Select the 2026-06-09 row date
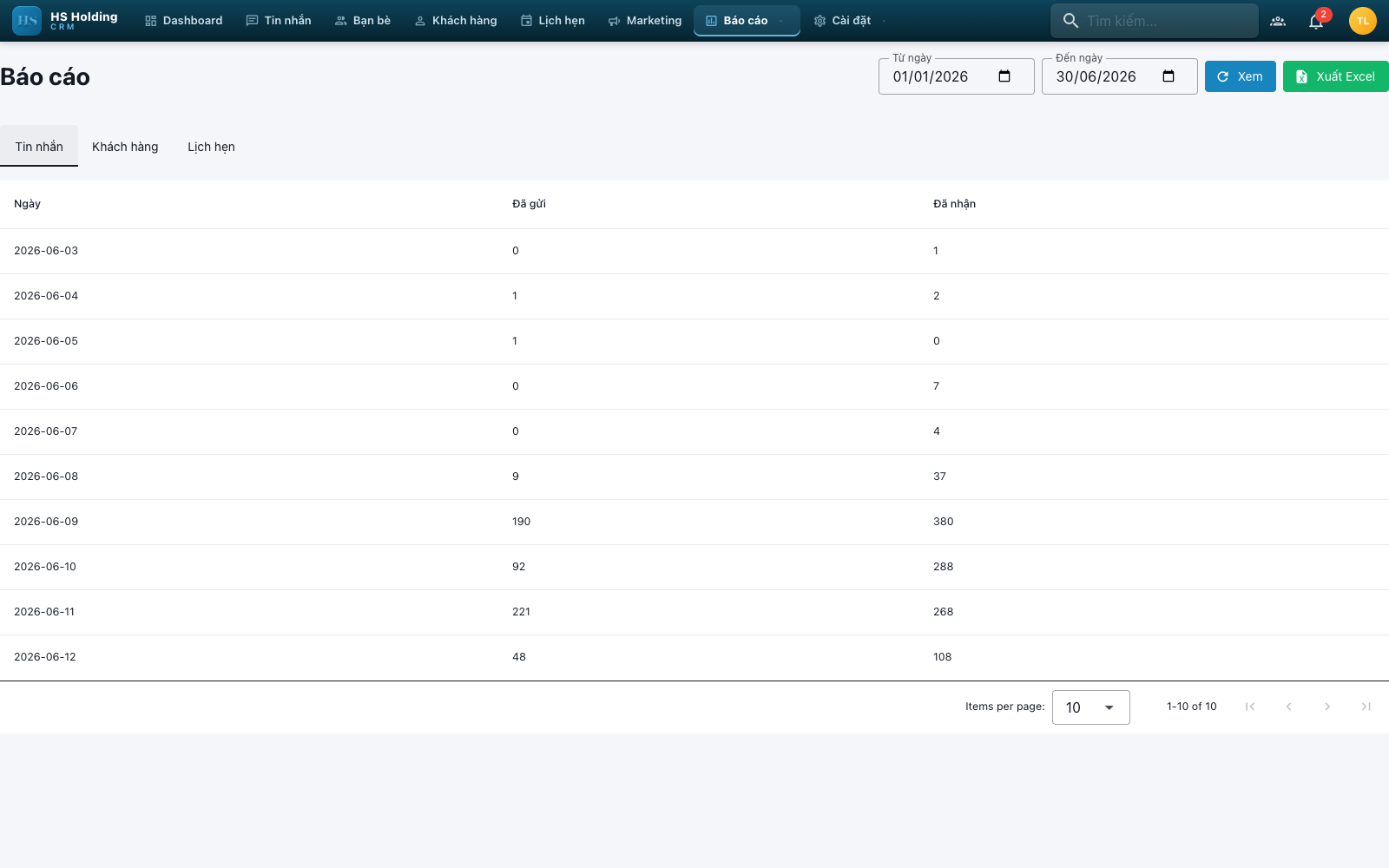Screen dimensions: 1389x868 [46, 522]
